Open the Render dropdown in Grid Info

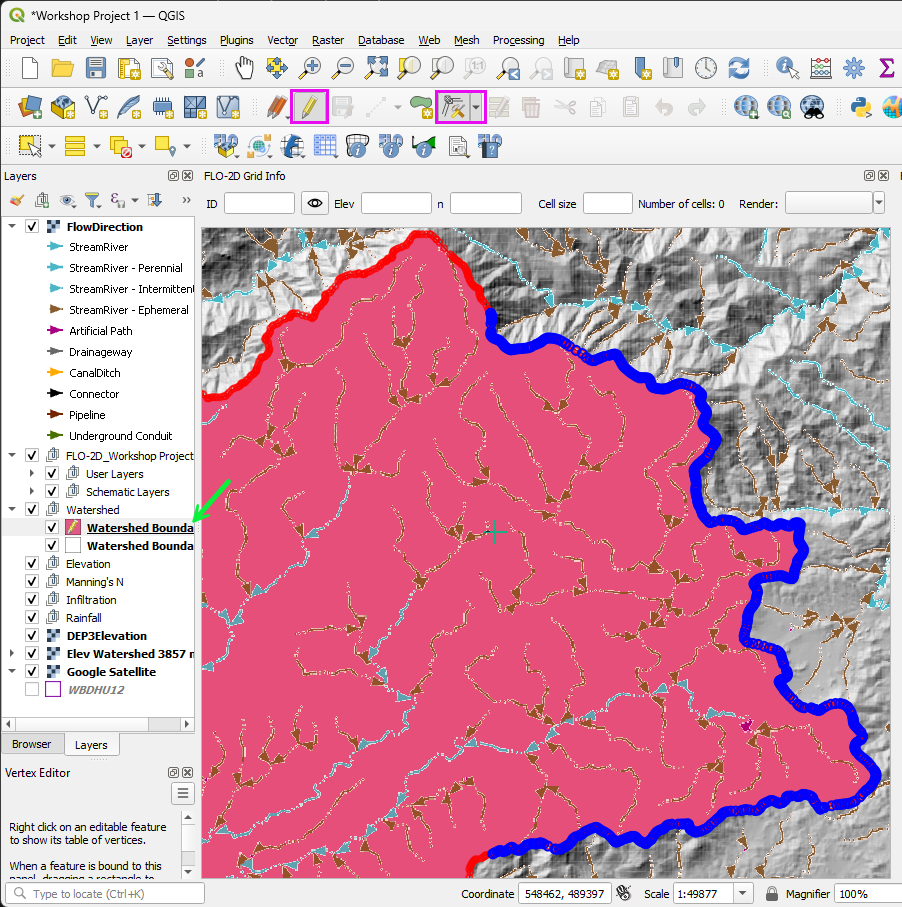(x=878, y=203)
